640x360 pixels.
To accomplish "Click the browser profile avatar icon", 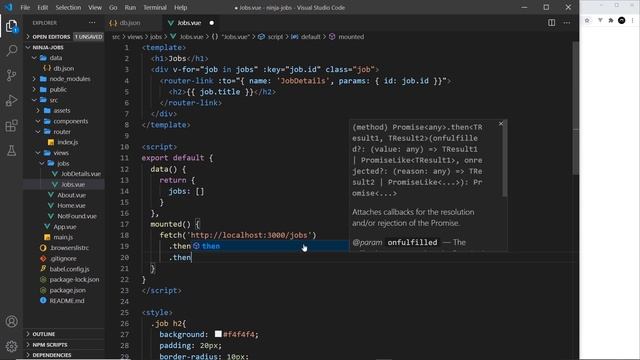I will (x=622, y=20).
